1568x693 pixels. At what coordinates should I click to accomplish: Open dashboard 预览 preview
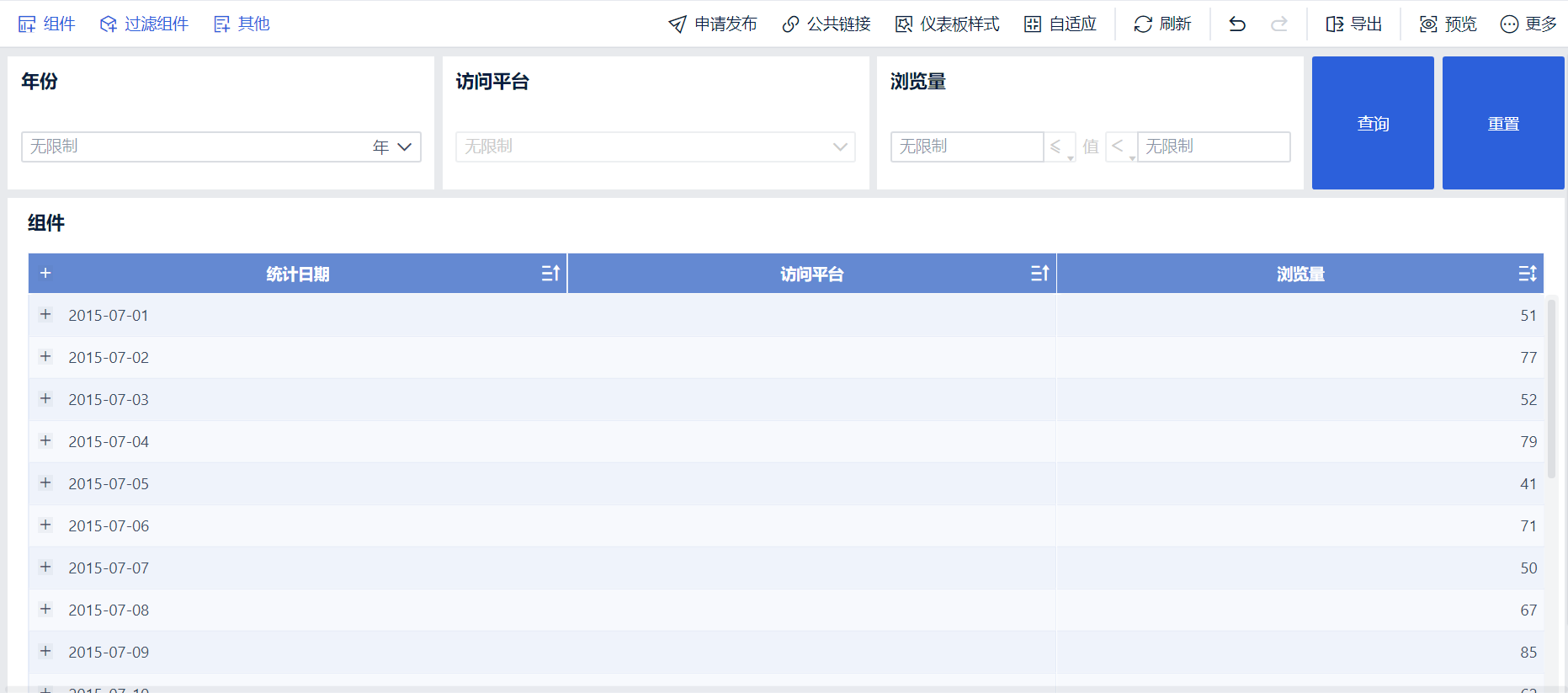(x=1448, y=24)
